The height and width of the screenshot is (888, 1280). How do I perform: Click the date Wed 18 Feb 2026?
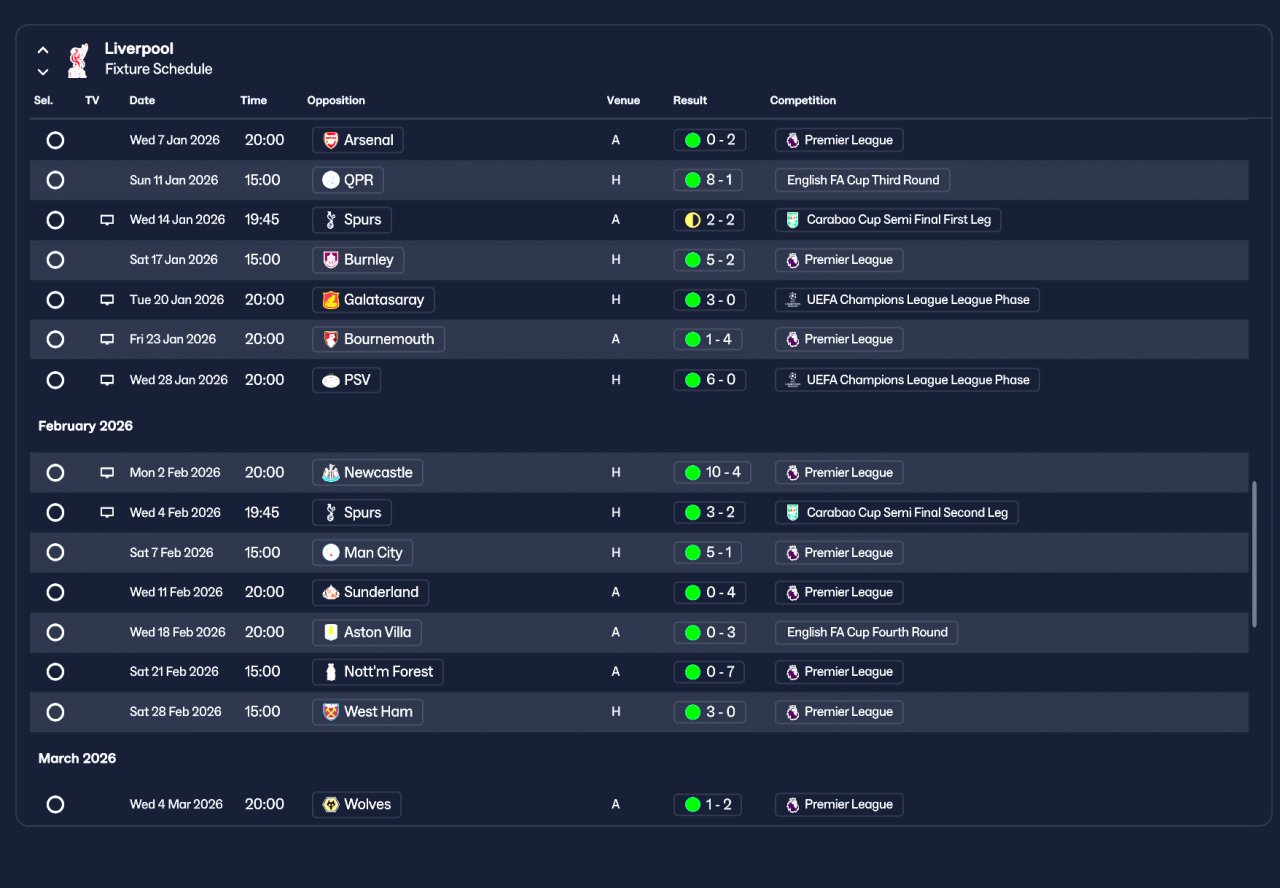pyautogui.click(x=177, y=632)
